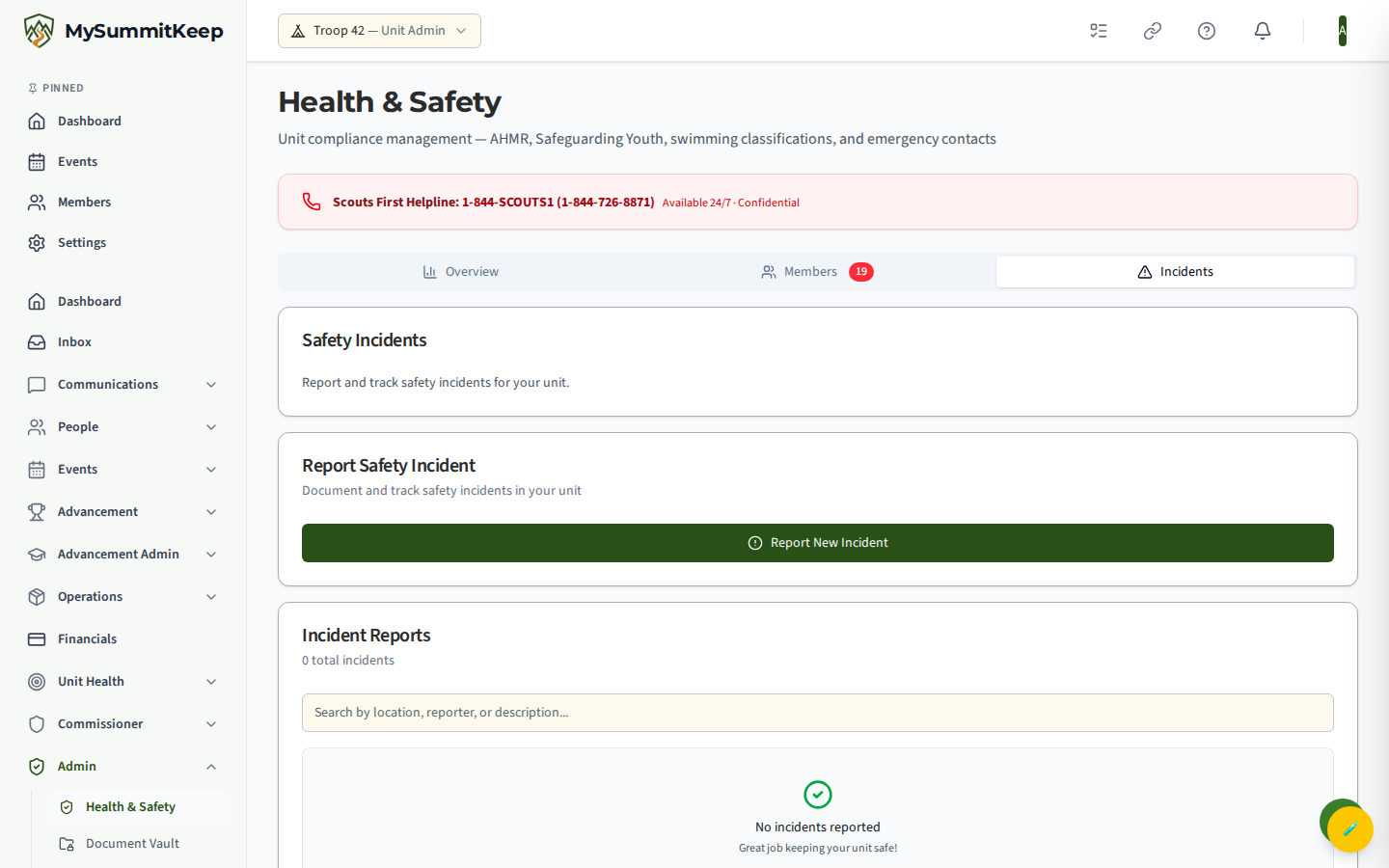This screenshot has height=868, width=1389.
Task: Open Financials in sidebar
Action: (123, 639)
